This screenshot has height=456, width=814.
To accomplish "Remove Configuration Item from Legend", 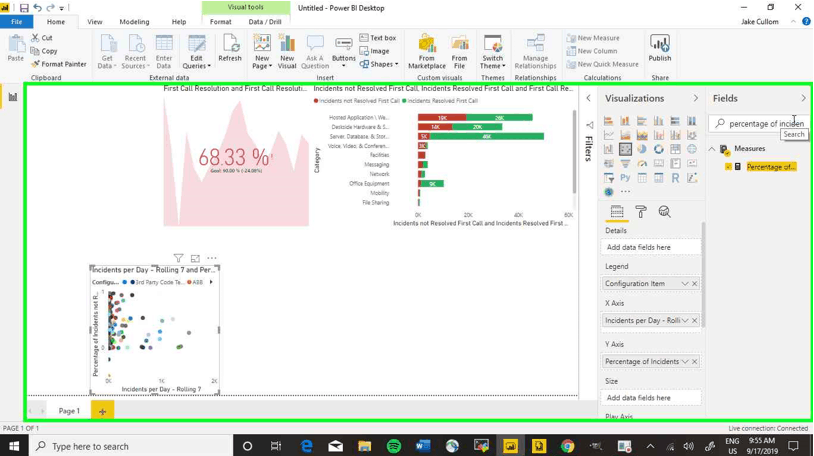I will click(695, 284).
